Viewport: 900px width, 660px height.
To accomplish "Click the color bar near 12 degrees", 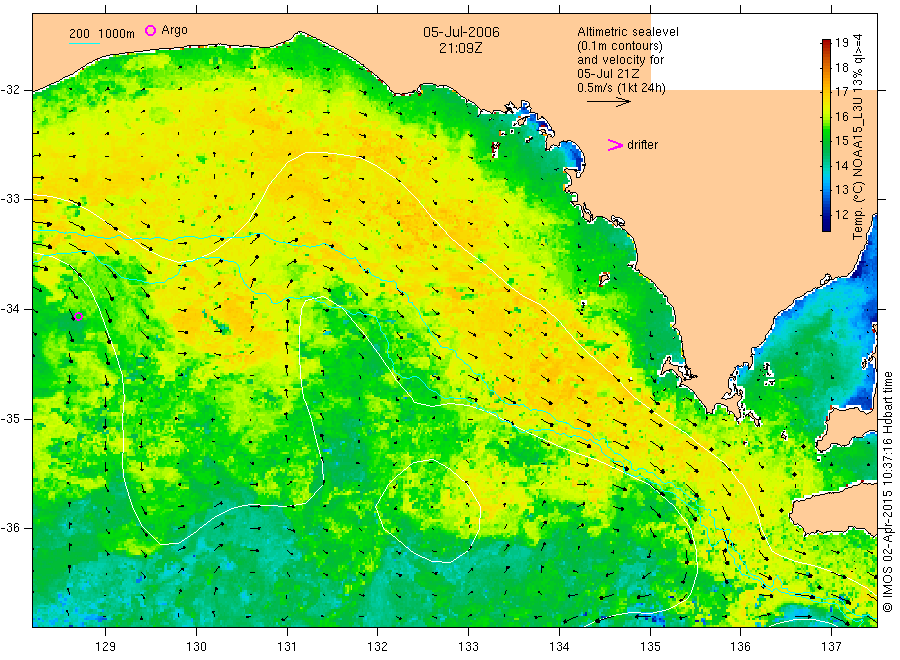I will coord(826,215).
